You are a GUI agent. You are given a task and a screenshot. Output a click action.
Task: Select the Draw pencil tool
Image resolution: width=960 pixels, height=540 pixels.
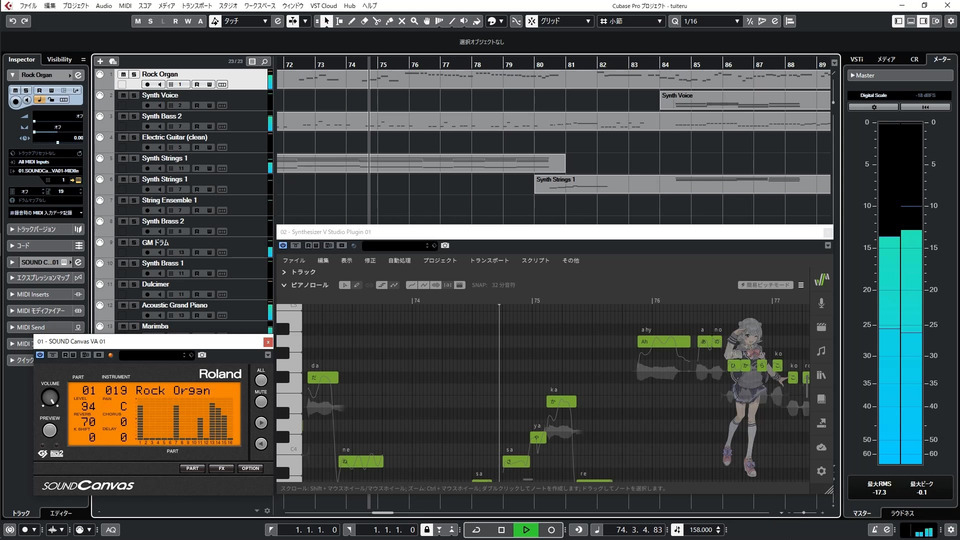tap(352, 21)
